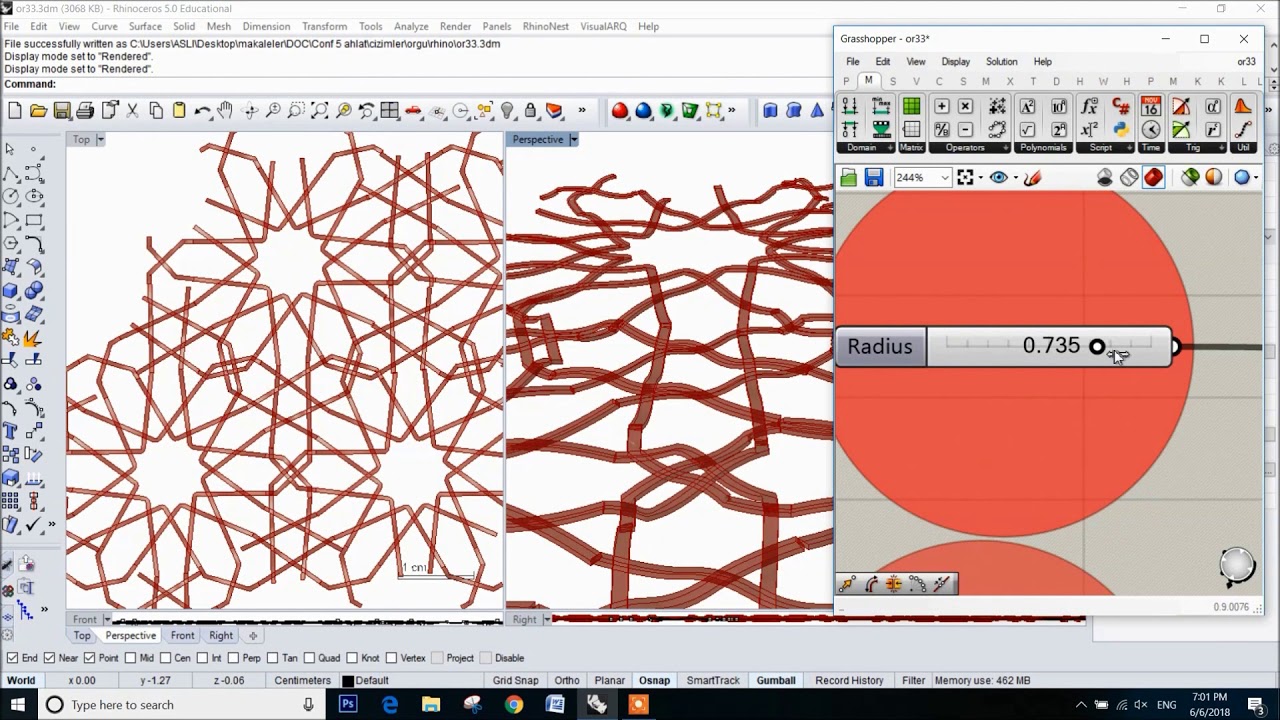
Task: Click the Record History status button
Action: [x=849, y=681]
